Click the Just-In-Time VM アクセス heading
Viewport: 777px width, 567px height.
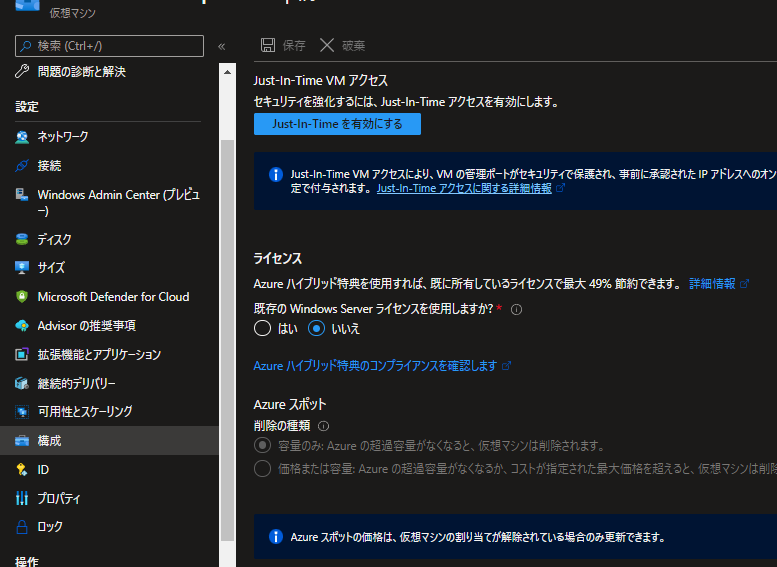click(321, 81)
